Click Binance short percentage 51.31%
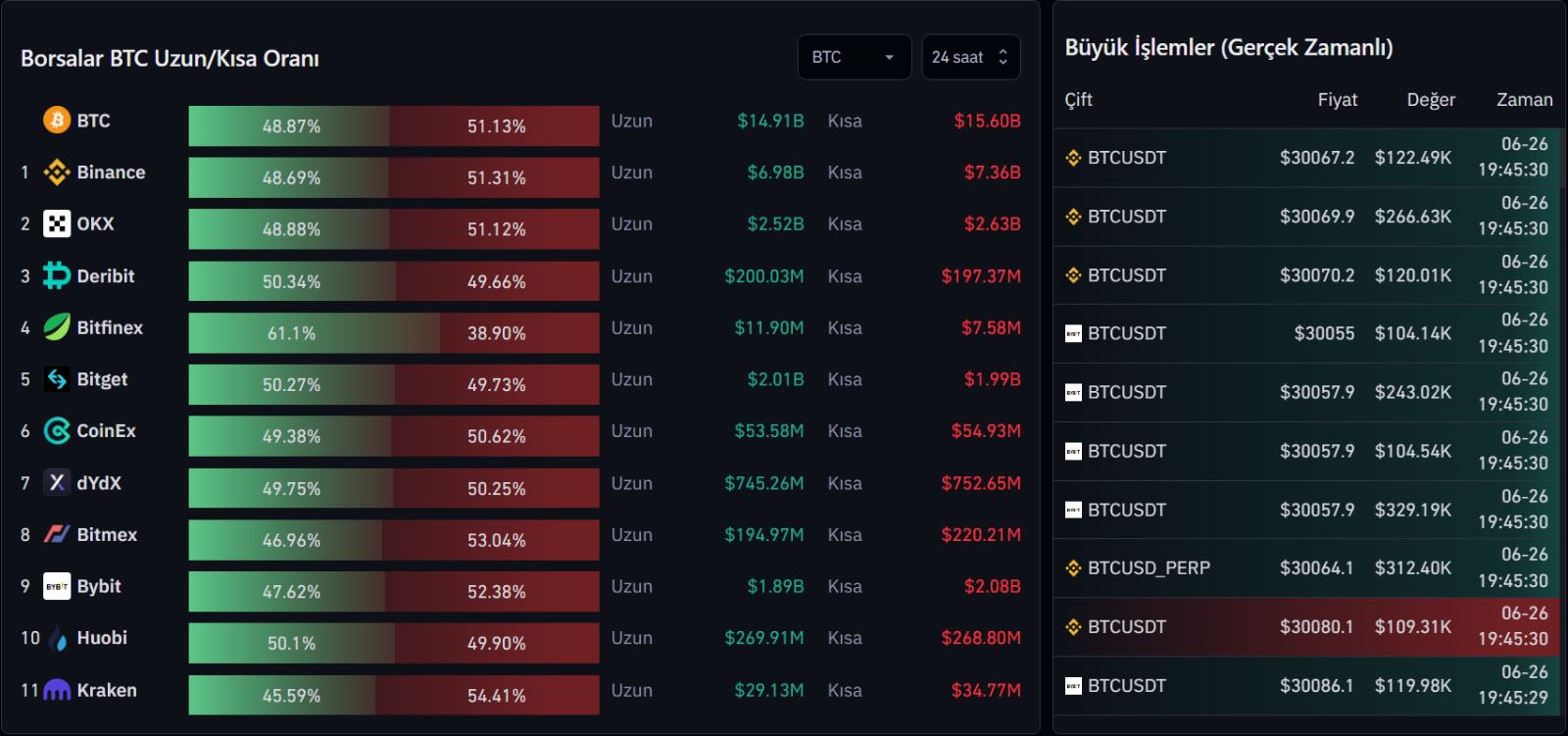1568x736 pixels. point(496,178)
